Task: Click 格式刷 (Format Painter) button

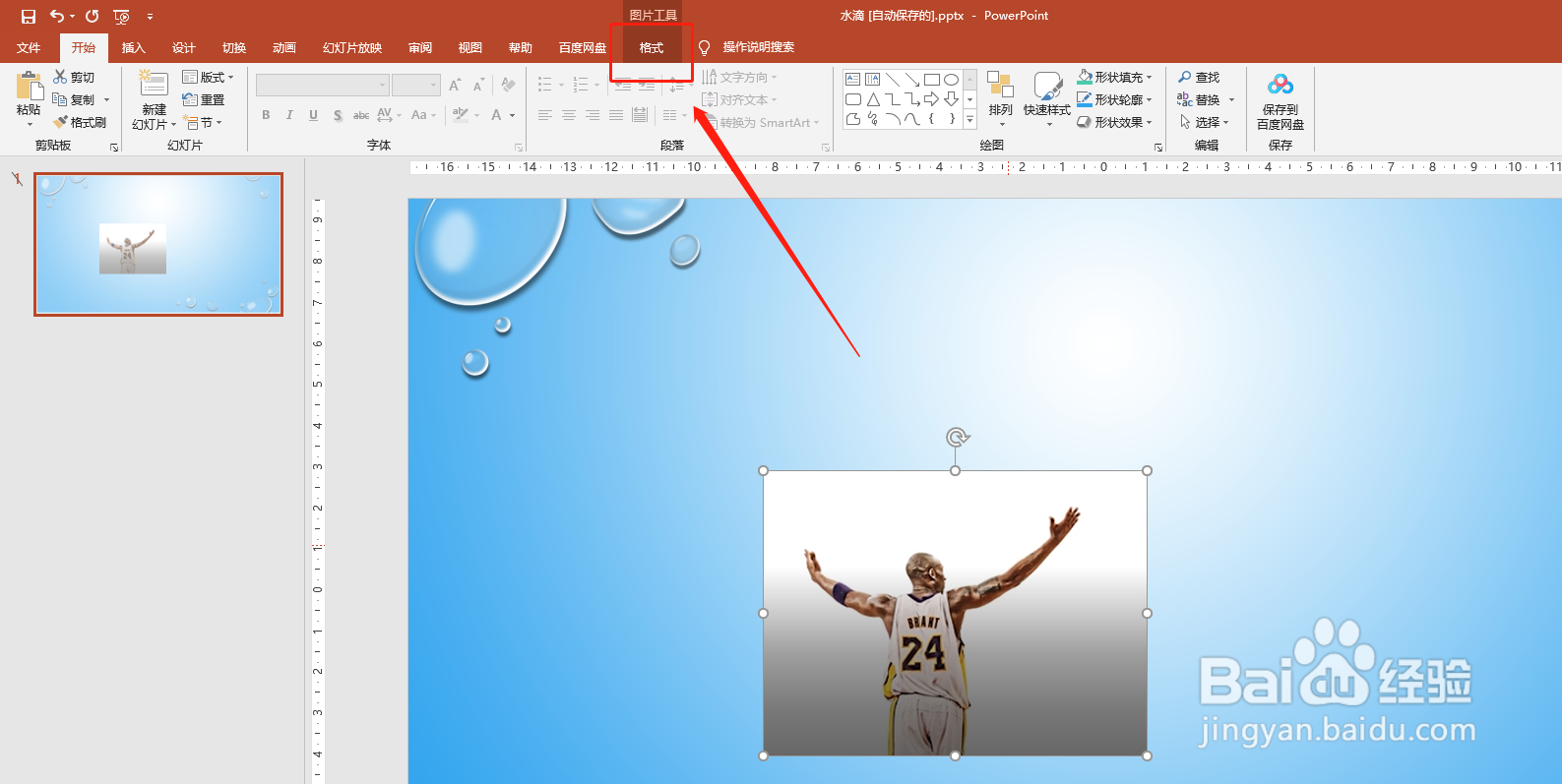Action: tap(80, 122)
